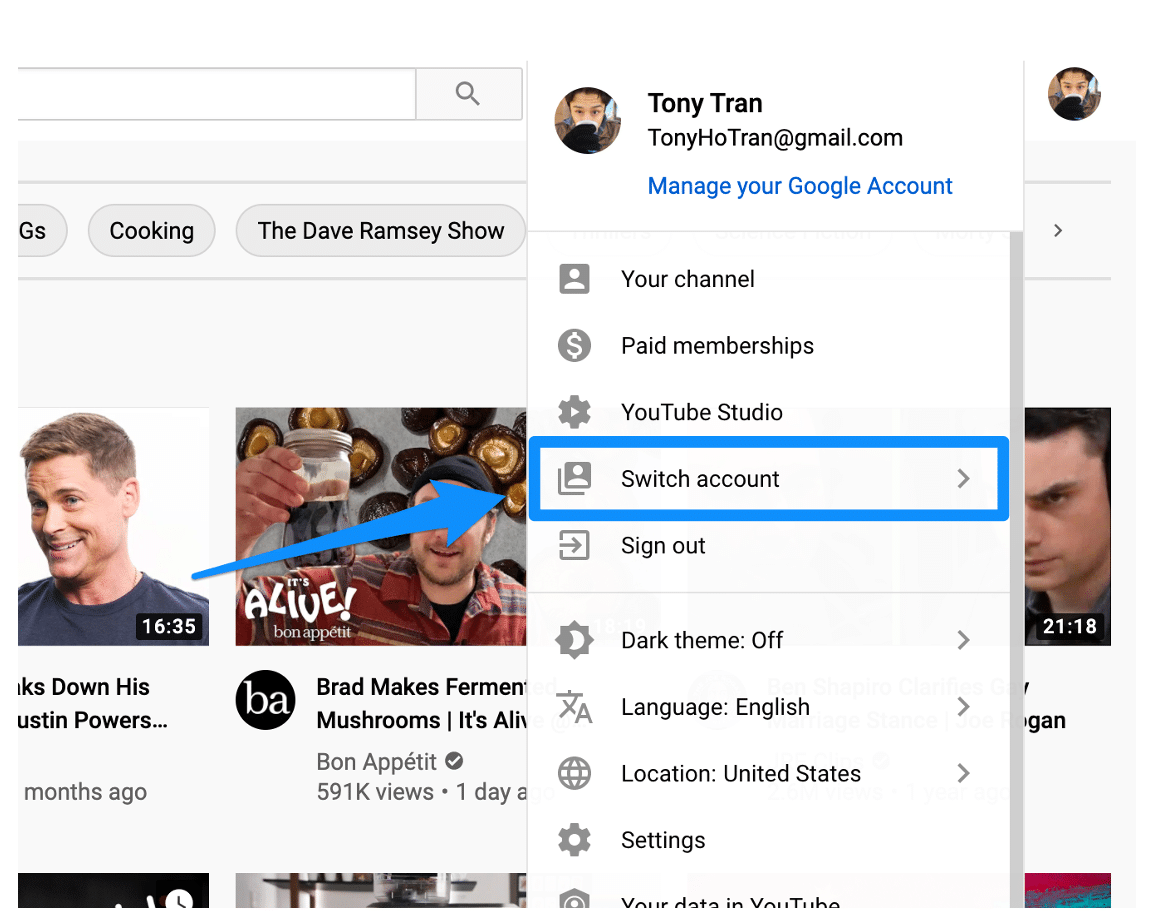Viewport: 1152px width, 924px height.
Task: Open the 16:35 video thumbnail
Action: [113, 527]
